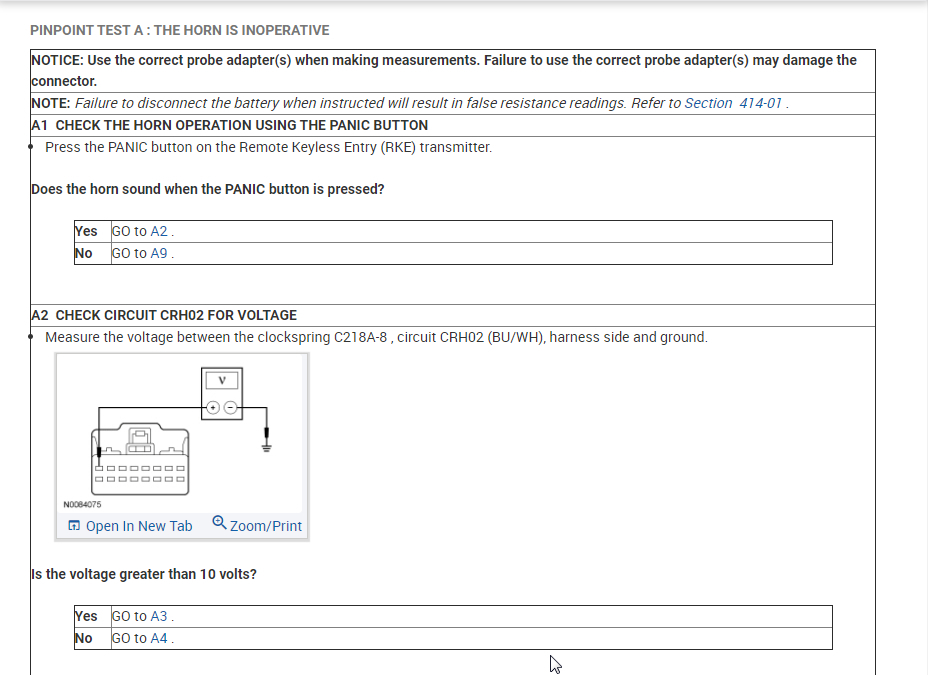Click the Open In New Tab icon
The height and width of the screenshot is (675, 928).
[74, 525]
